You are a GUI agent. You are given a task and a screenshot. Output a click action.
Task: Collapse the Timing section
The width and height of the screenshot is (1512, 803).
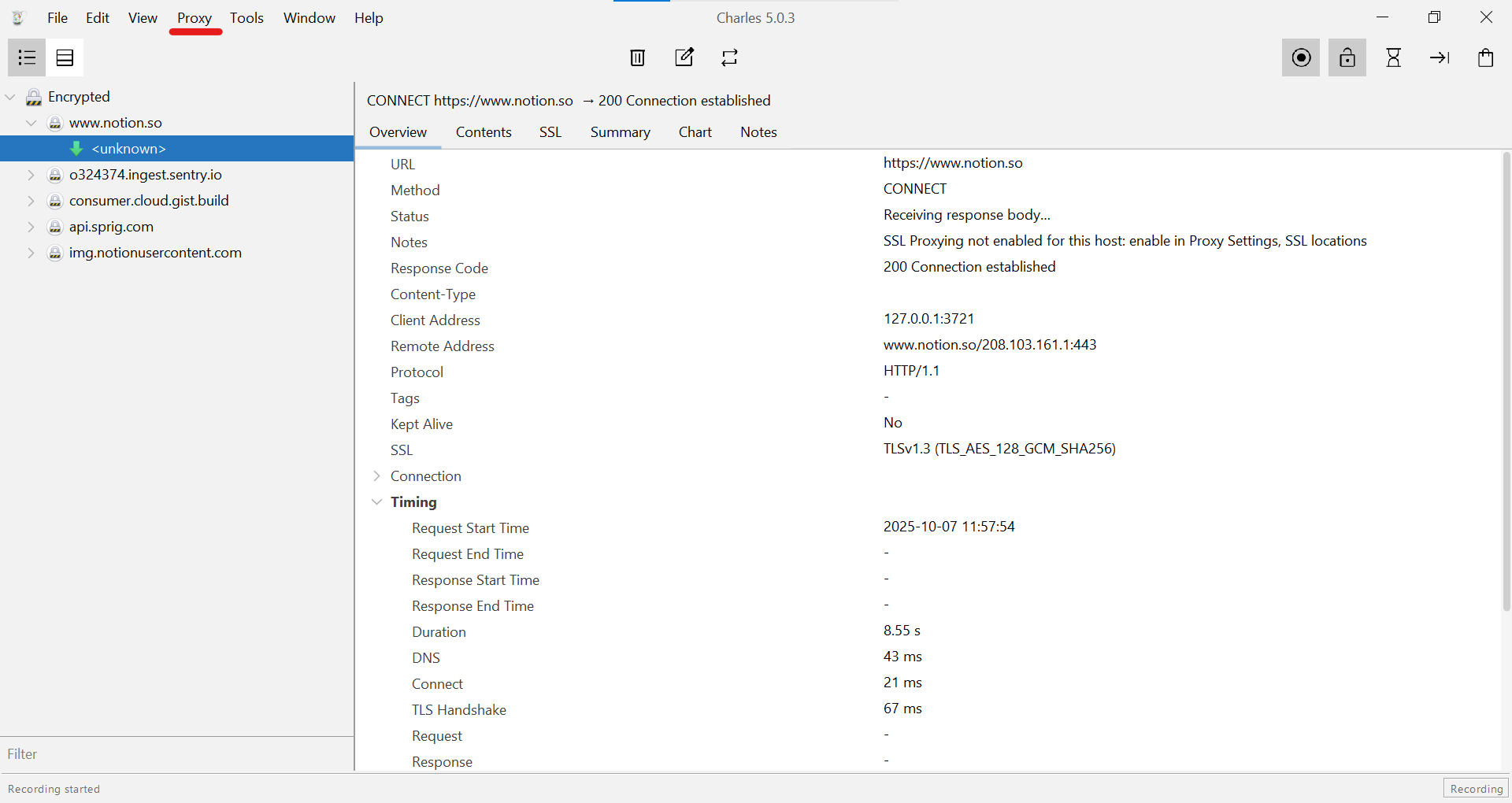[x=377, y=502]
